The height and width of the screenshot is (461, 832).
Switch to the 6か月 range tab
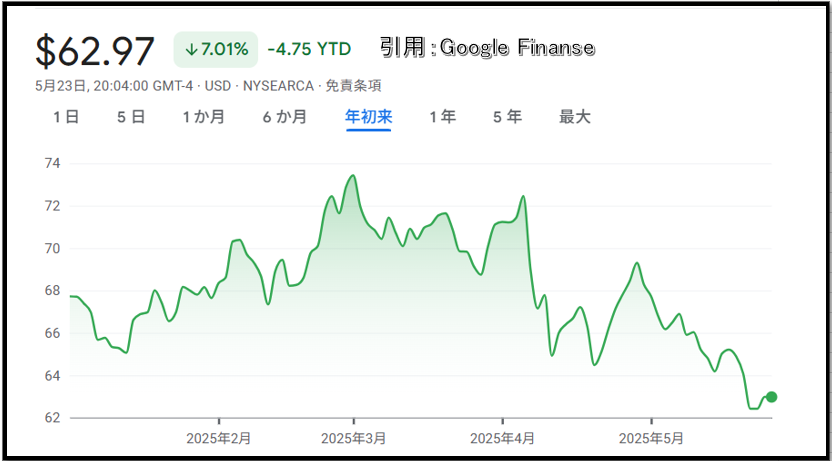285,117
